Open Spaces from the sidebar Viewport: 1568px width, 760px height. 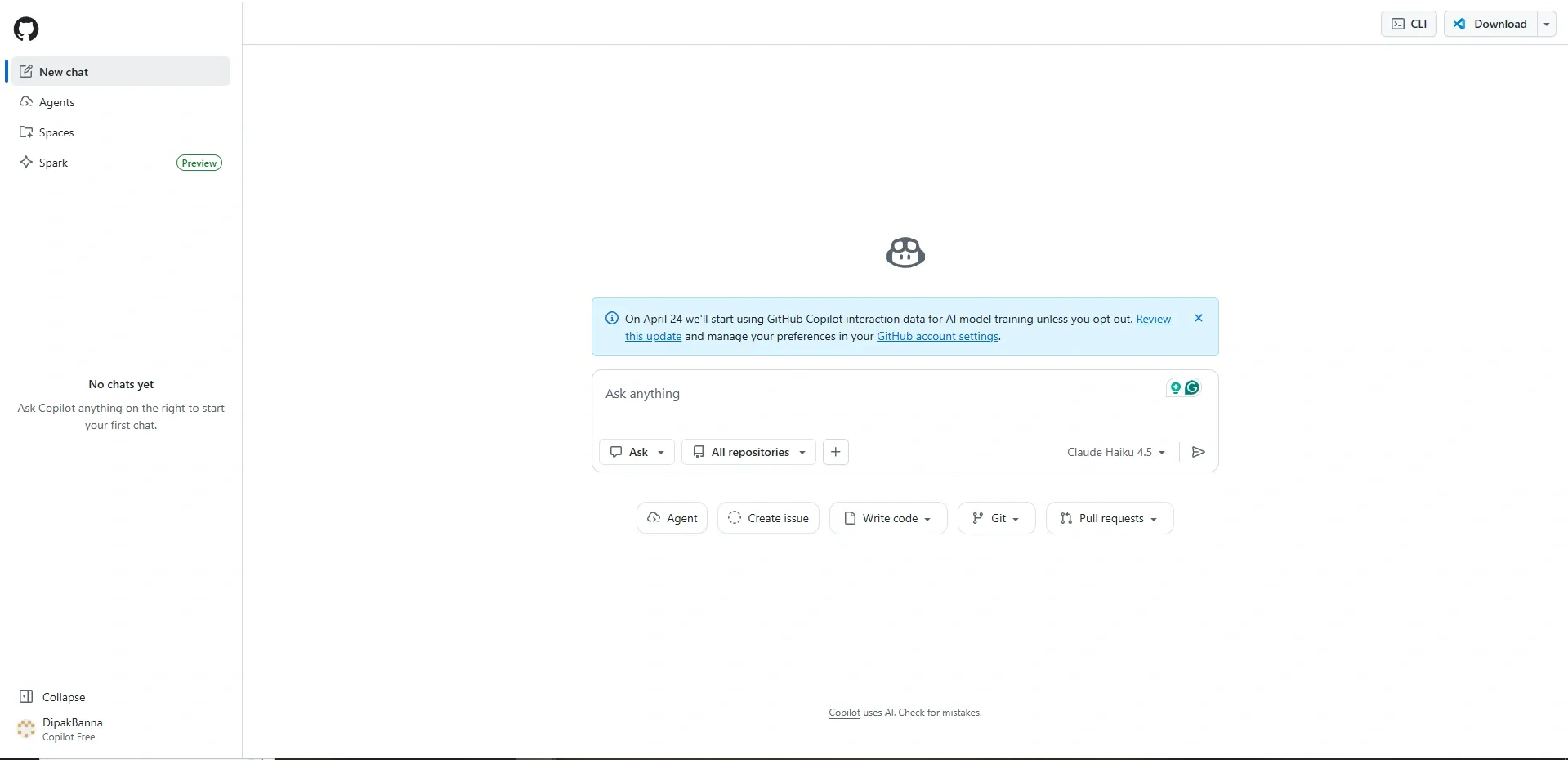[56, 132]
